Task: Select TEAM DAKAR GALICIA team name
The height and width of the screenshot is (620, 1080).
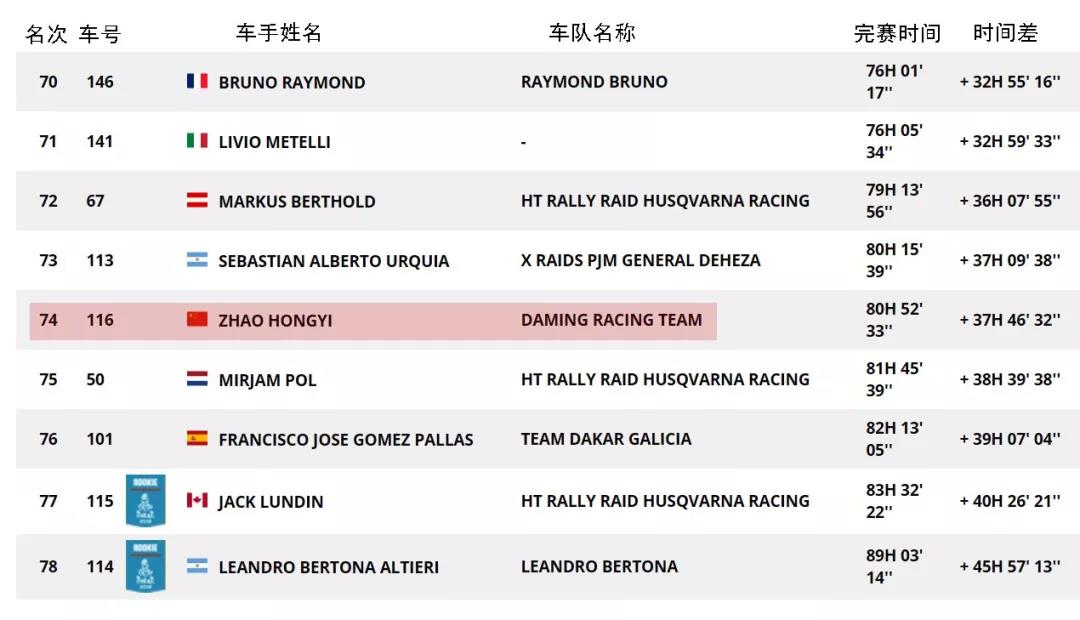Action: (605, 439)
